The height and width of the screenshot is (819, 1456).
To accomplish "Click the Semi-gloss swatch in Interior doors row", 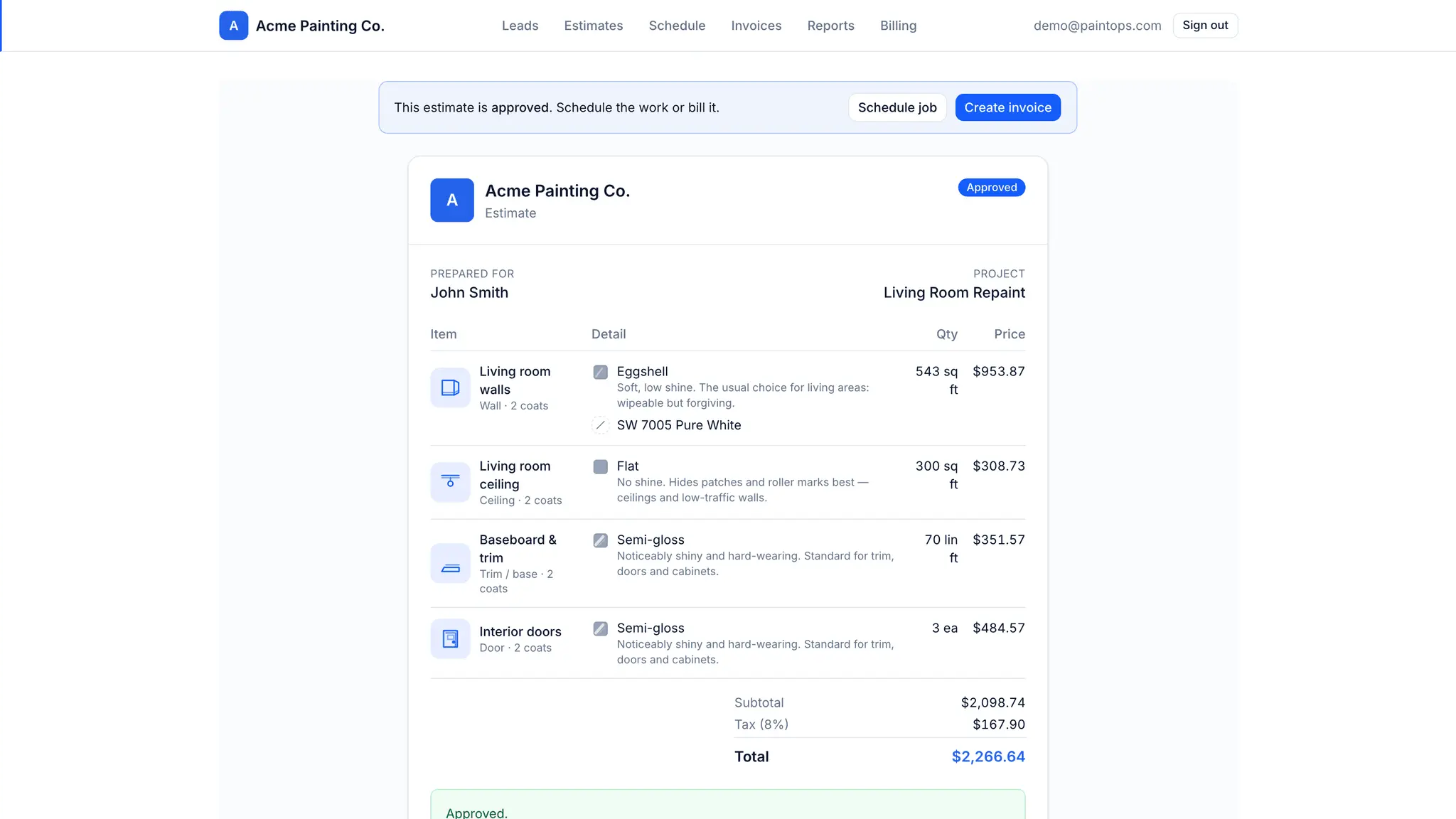I will [601, 628].
